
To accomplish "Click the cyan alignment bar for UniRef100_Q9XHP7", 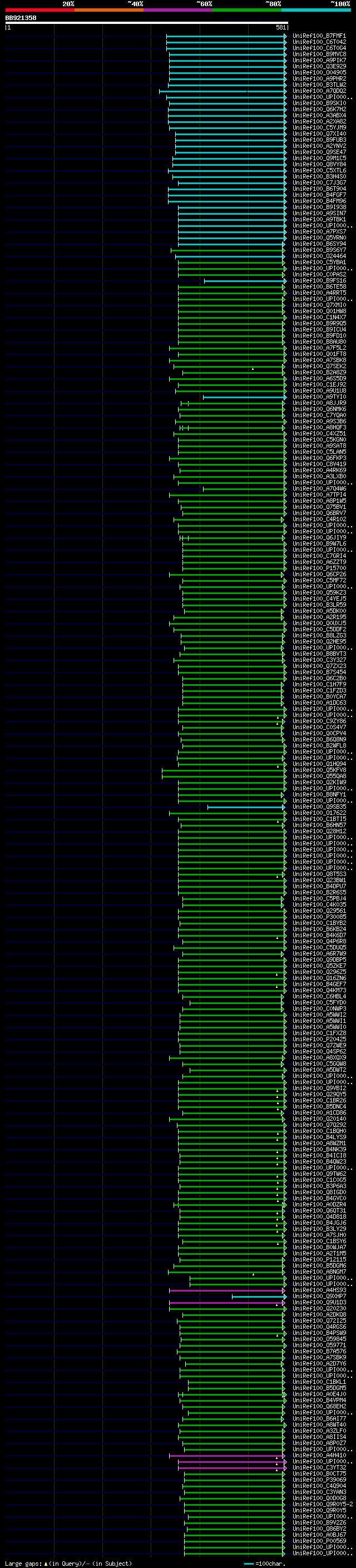I will point(258,1297).
